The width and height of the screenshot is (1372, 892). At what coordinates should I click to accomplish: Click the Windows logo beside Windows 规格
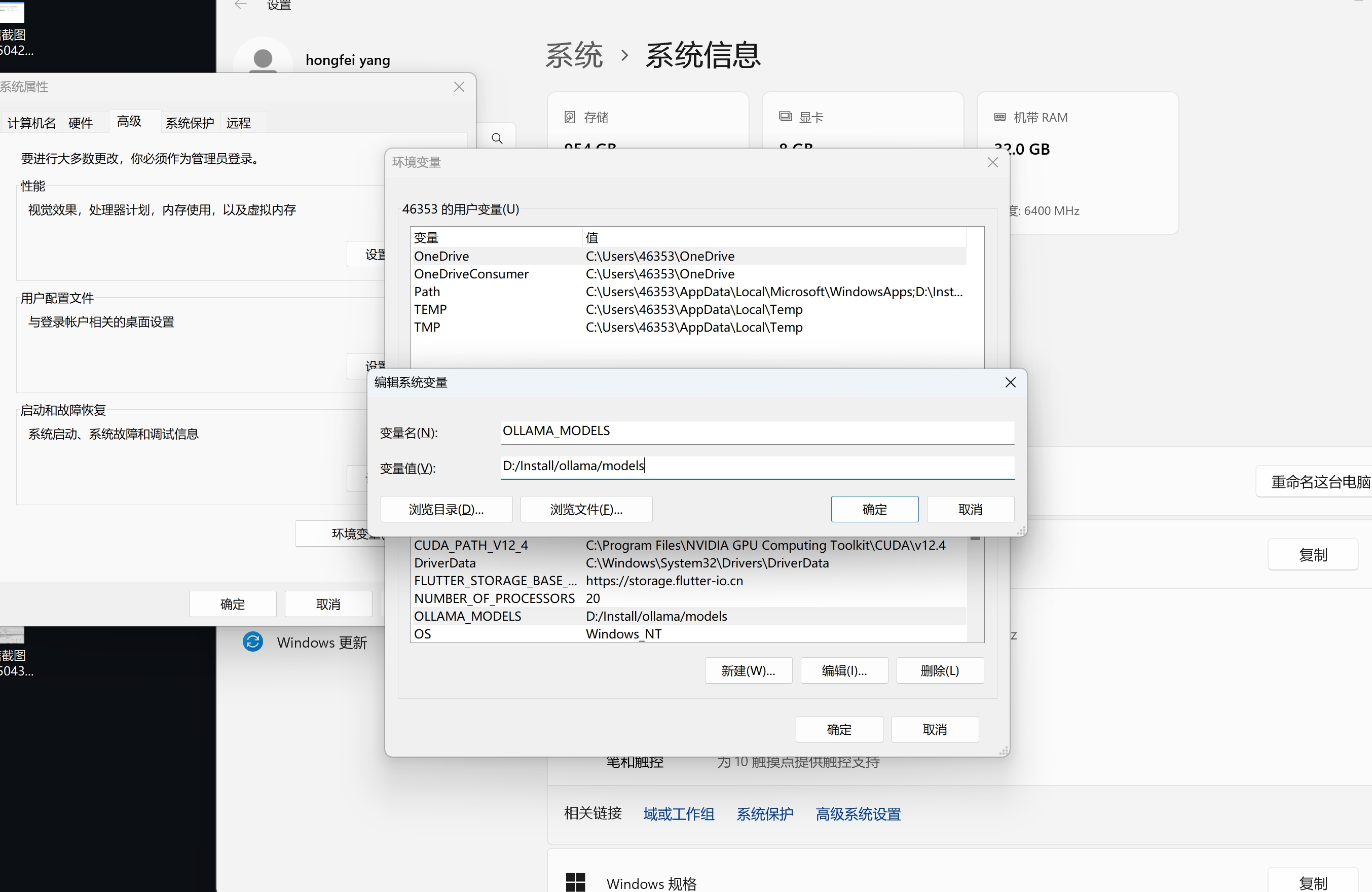tap(575, 882)
